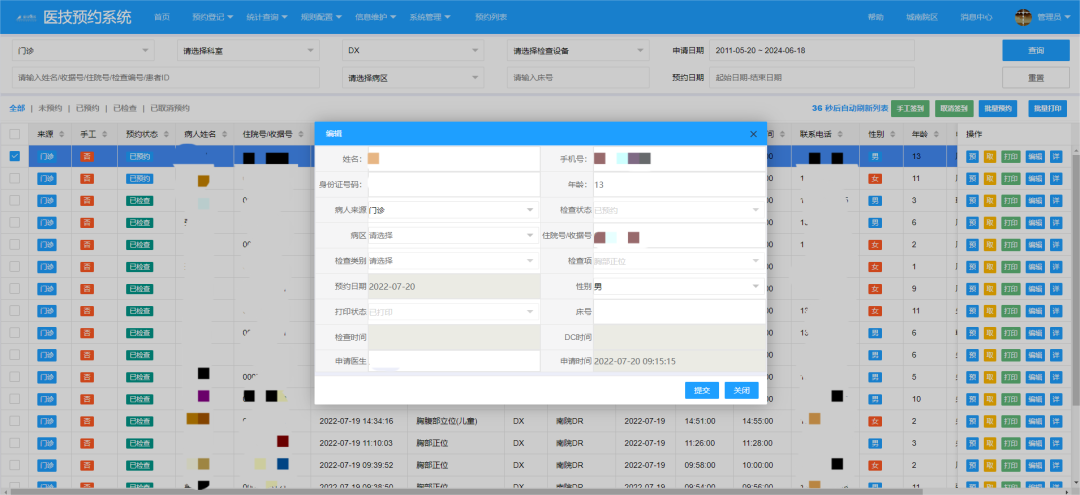Click the 床号 field in edit dialog

pyautogui.click(x=678, y=311)
